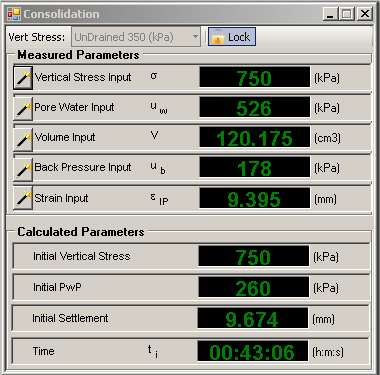
Task: Select the UnDrained 350 (kPa) combo box
Action: pyautogui.click(x=136, y=37)
